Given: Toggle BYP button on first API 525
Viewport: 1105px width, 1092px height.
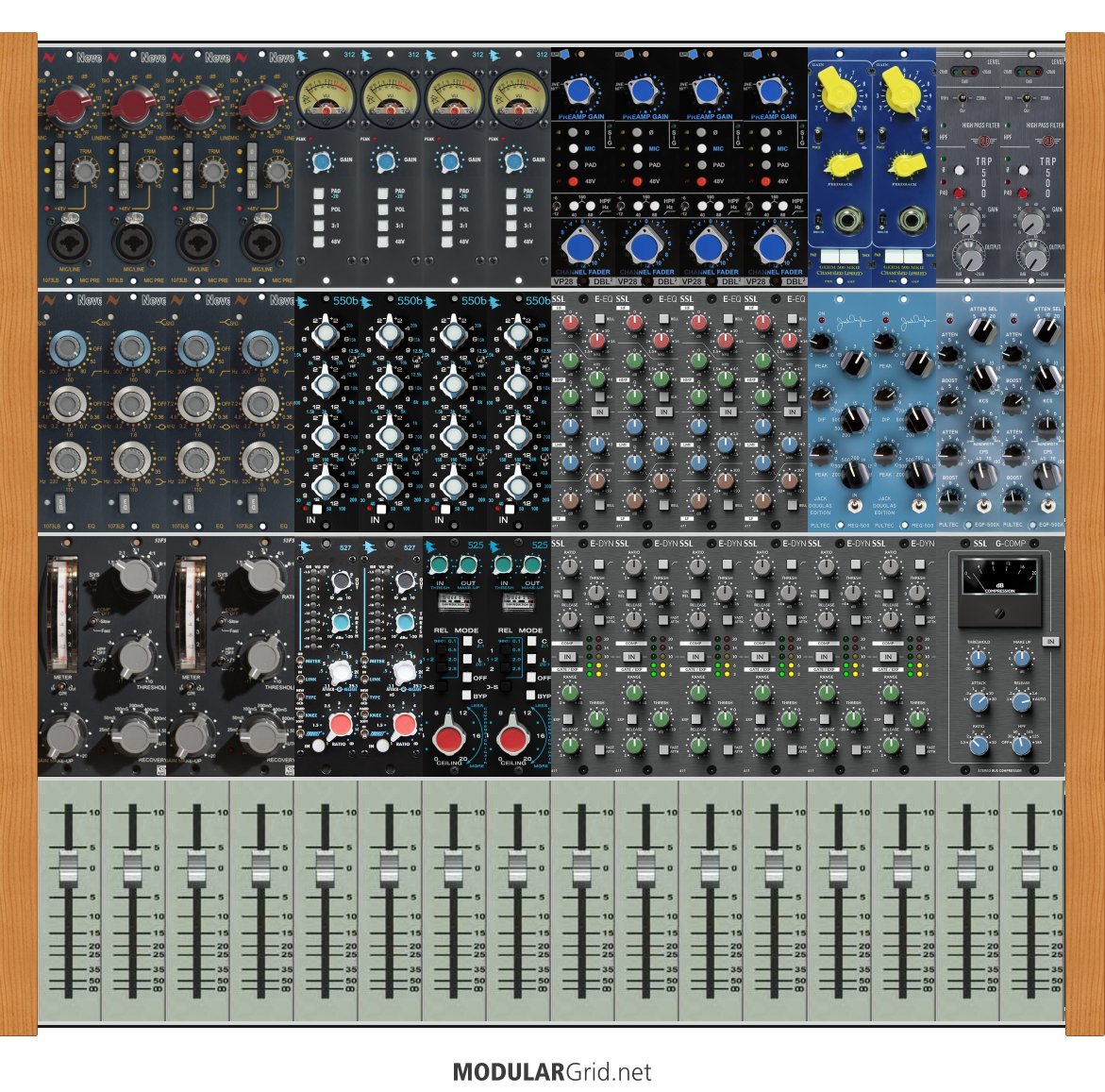Looking at the screenshot, I should click(468, 695).
